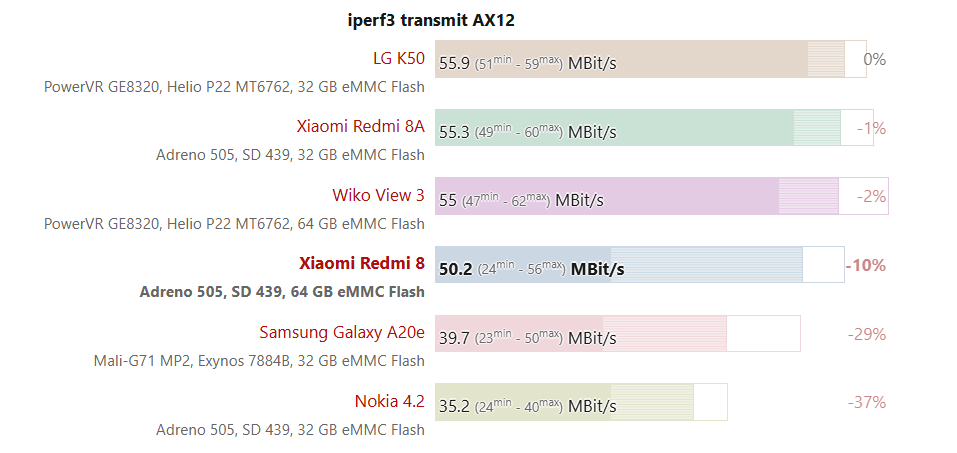Click the Nokia 4.2 35.2 MBit/s bar
Image resolution: width=957 pixels, height=453 pixels.
[580, 402]
